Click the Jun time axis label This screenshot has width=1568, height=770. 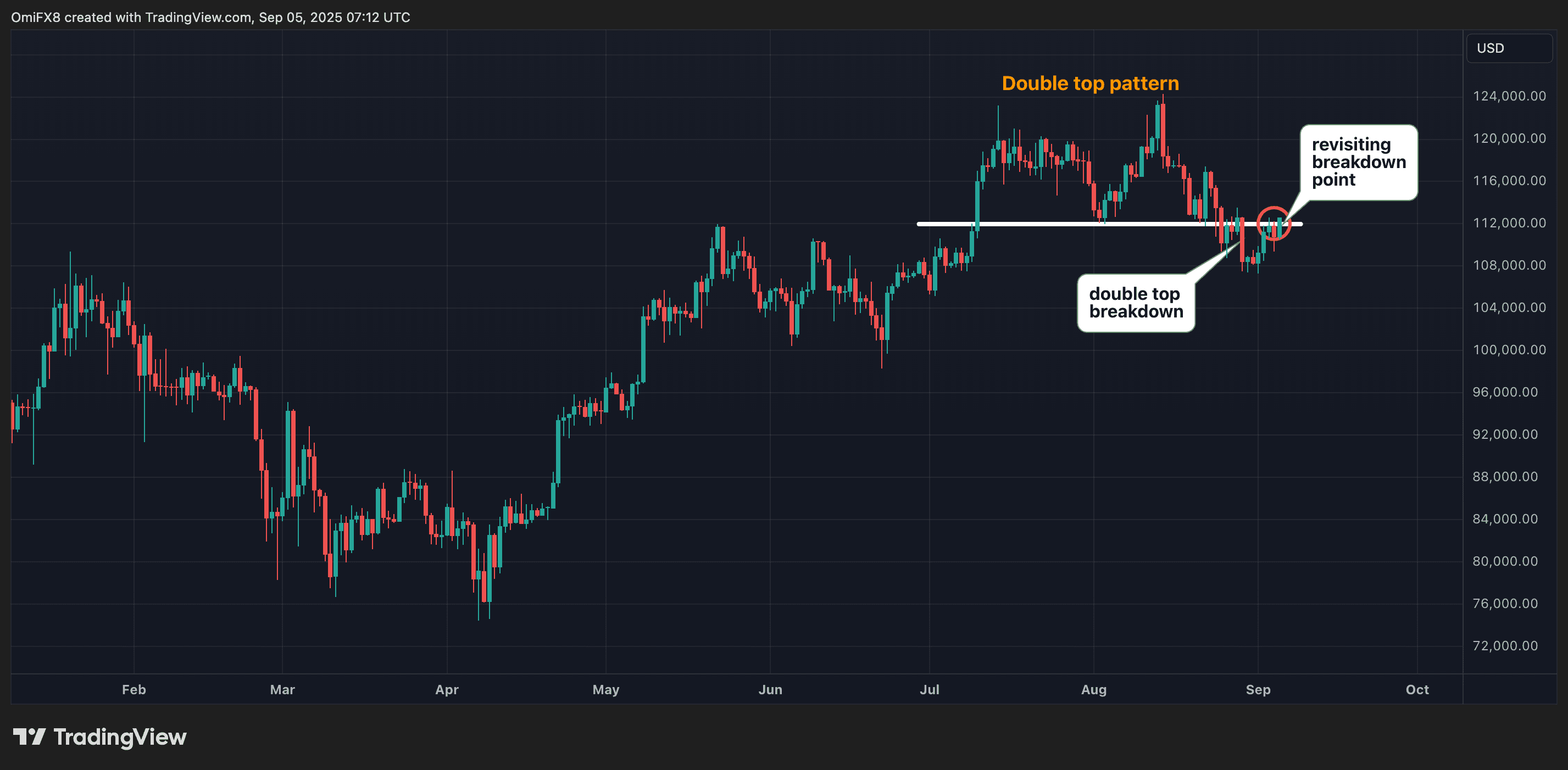[770, 690]
